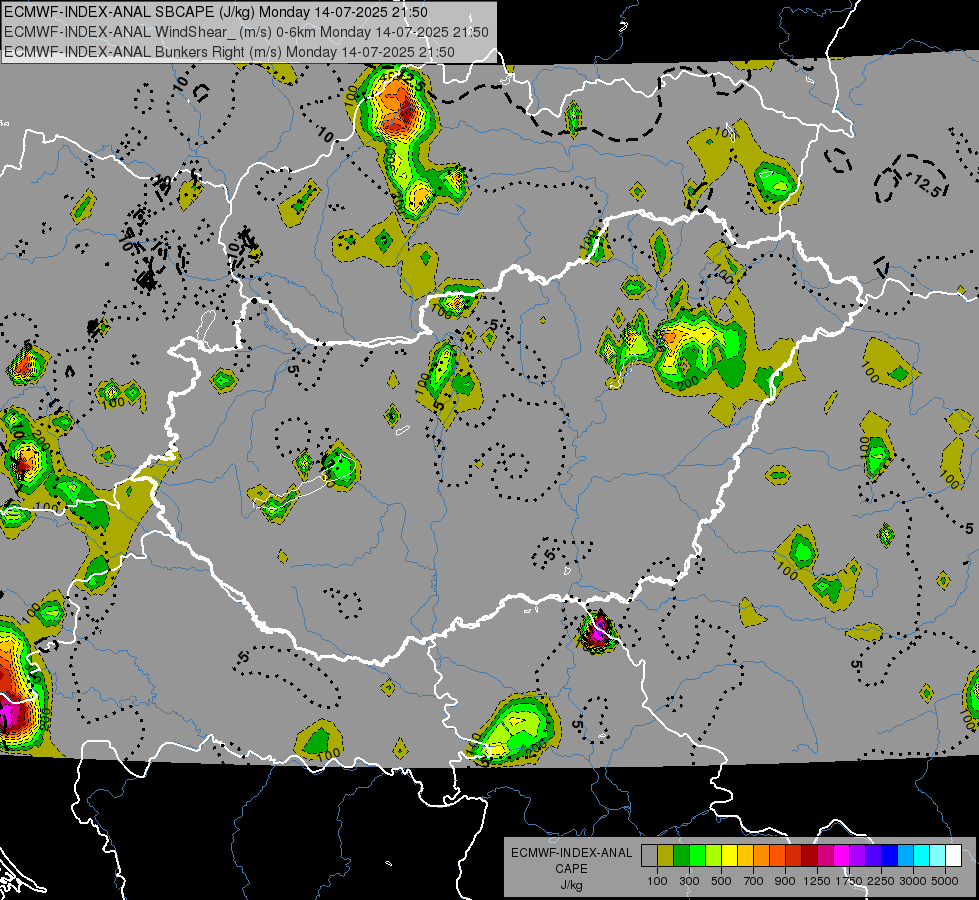Select the olive swatch in CAPE legend

(666, 856)
